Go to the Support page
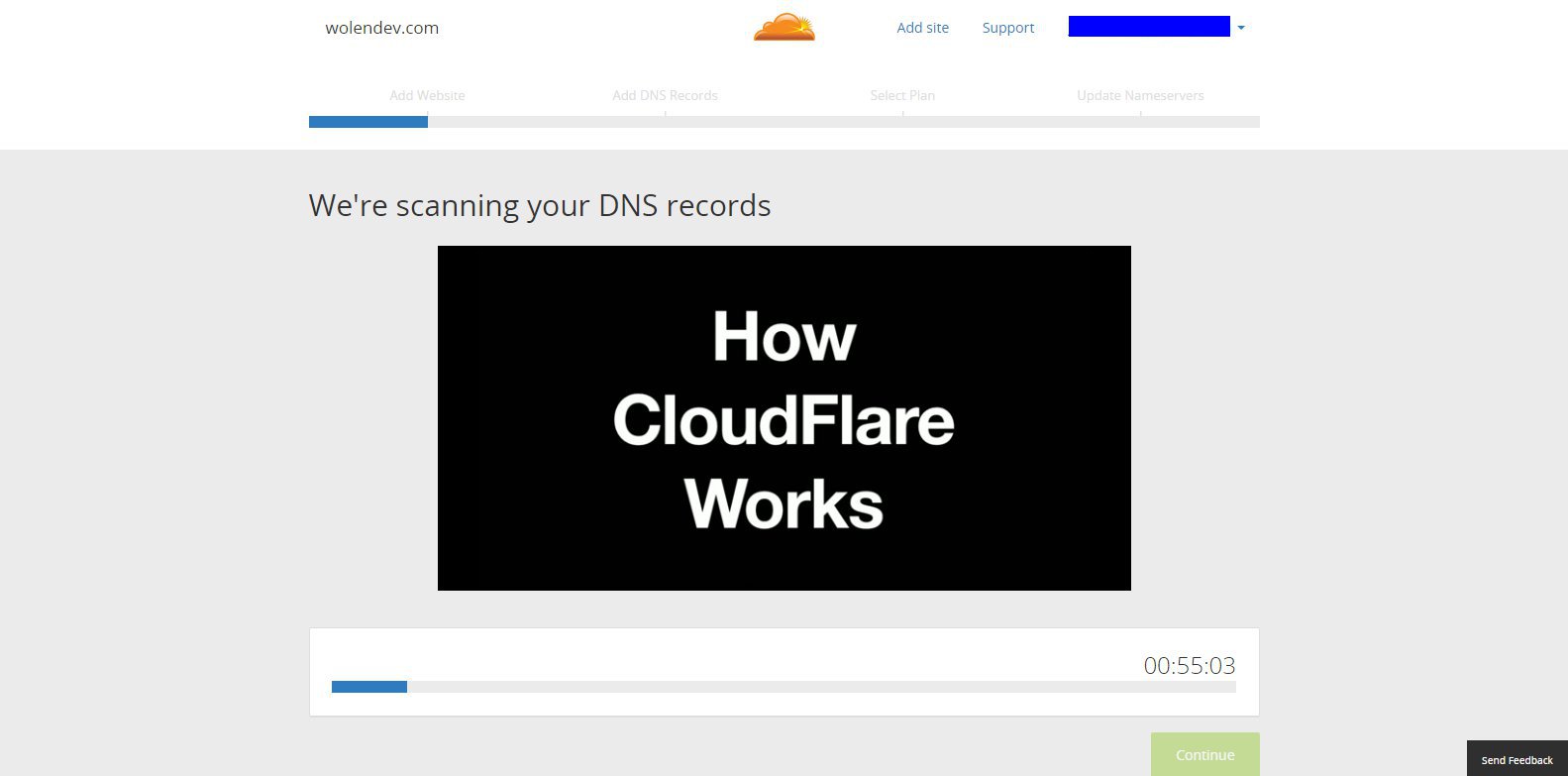This screenshot has width=1568, height=776. (1008, 28)
